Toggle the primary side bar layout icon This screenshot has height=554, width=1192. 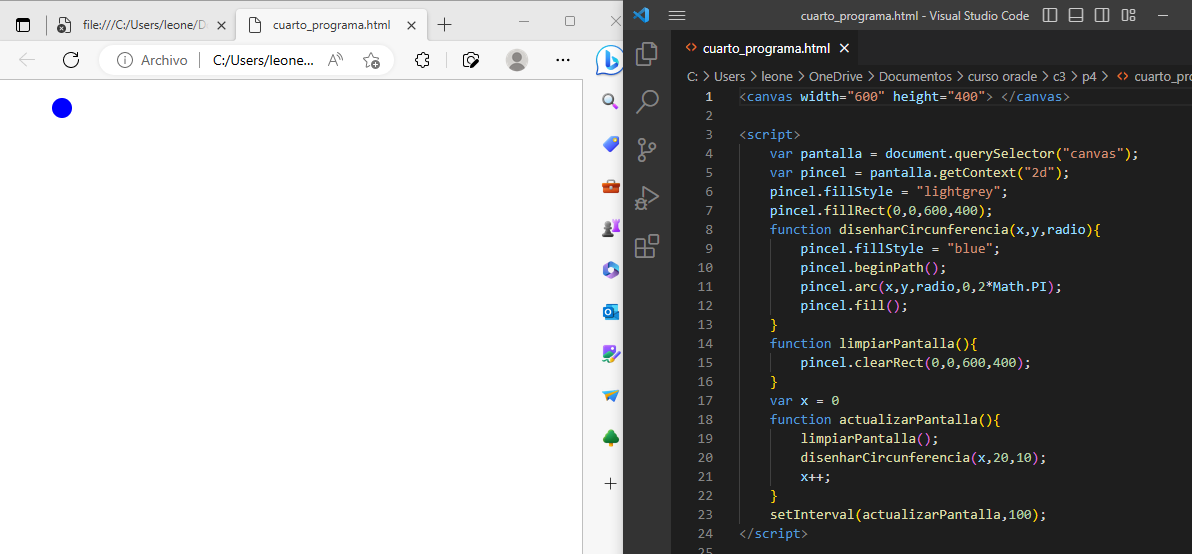tap(1050, 15)
